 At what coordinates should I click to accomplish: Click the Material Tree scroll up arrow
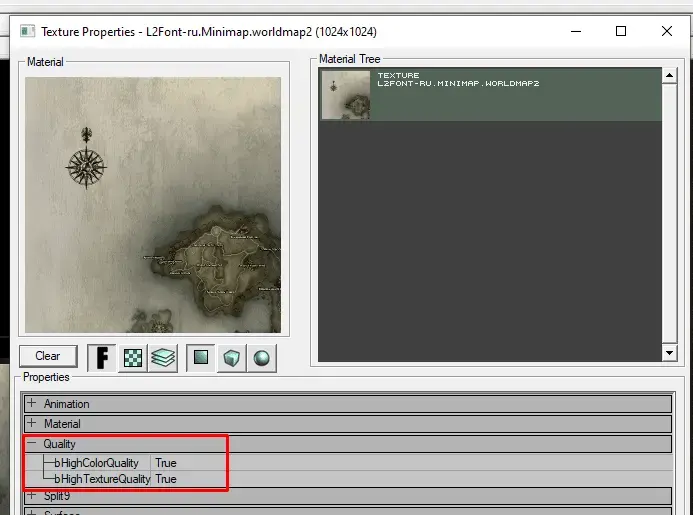(670, 76)
